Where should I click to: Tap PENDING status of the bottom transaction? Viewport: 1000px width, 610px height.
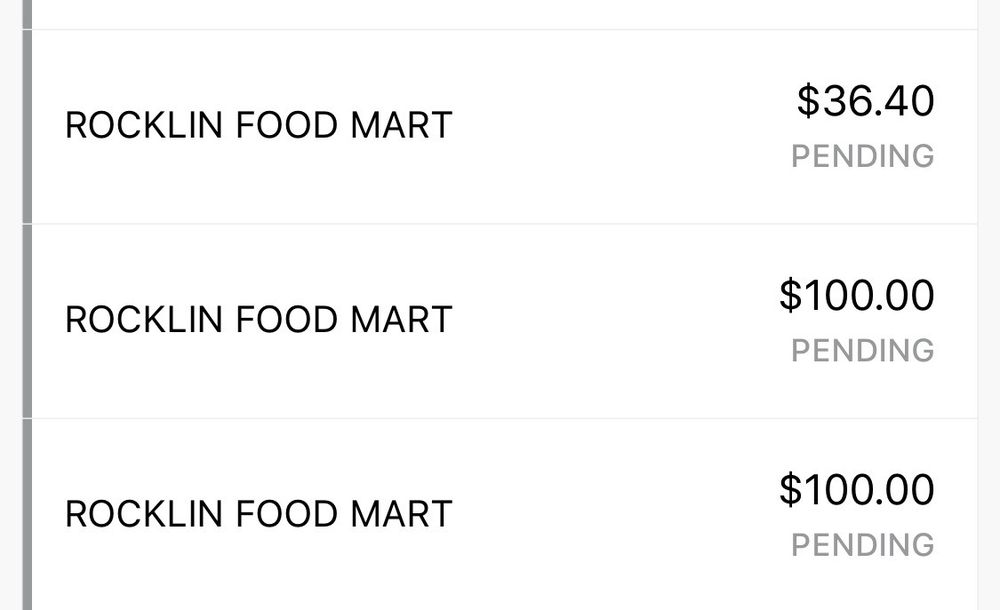(862, 544)
